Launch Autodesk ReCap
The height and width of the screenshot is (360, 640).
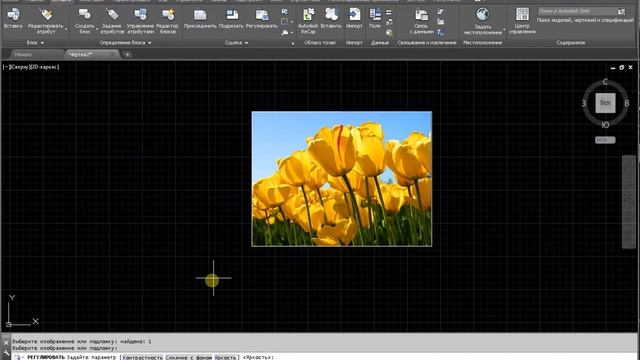308,21
